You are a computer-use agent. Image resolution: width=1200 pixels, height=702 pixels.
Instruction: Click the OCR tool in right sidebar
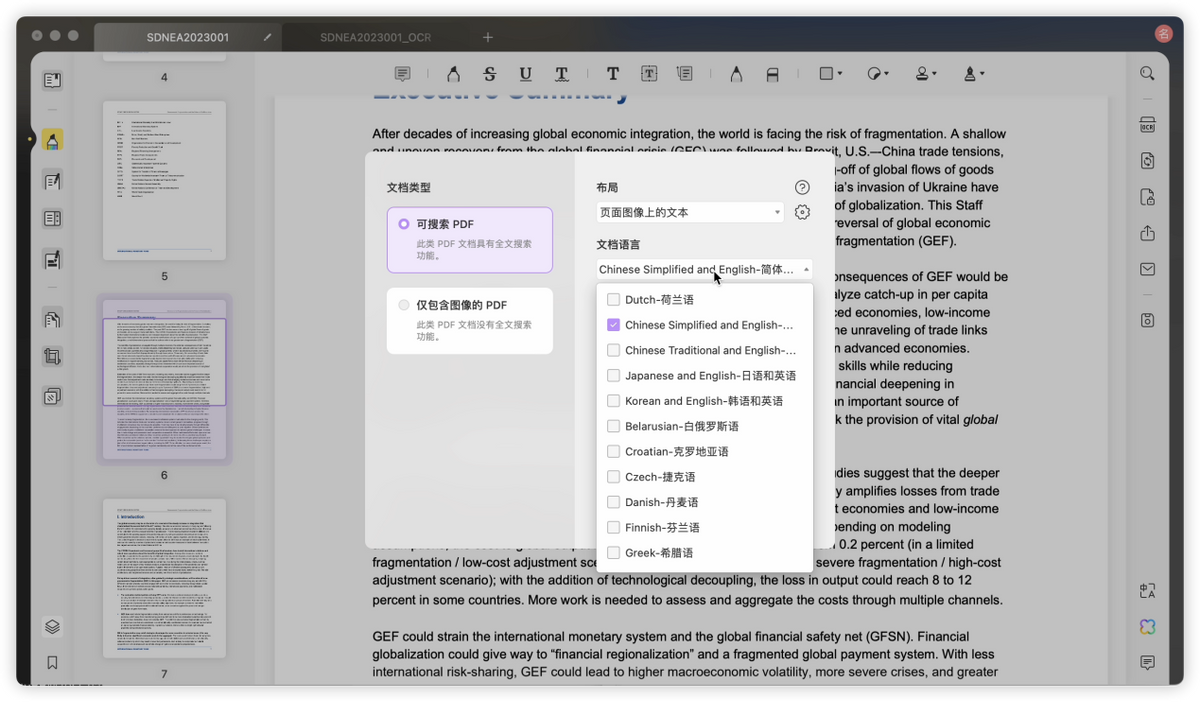click(x=1147, y=125)
